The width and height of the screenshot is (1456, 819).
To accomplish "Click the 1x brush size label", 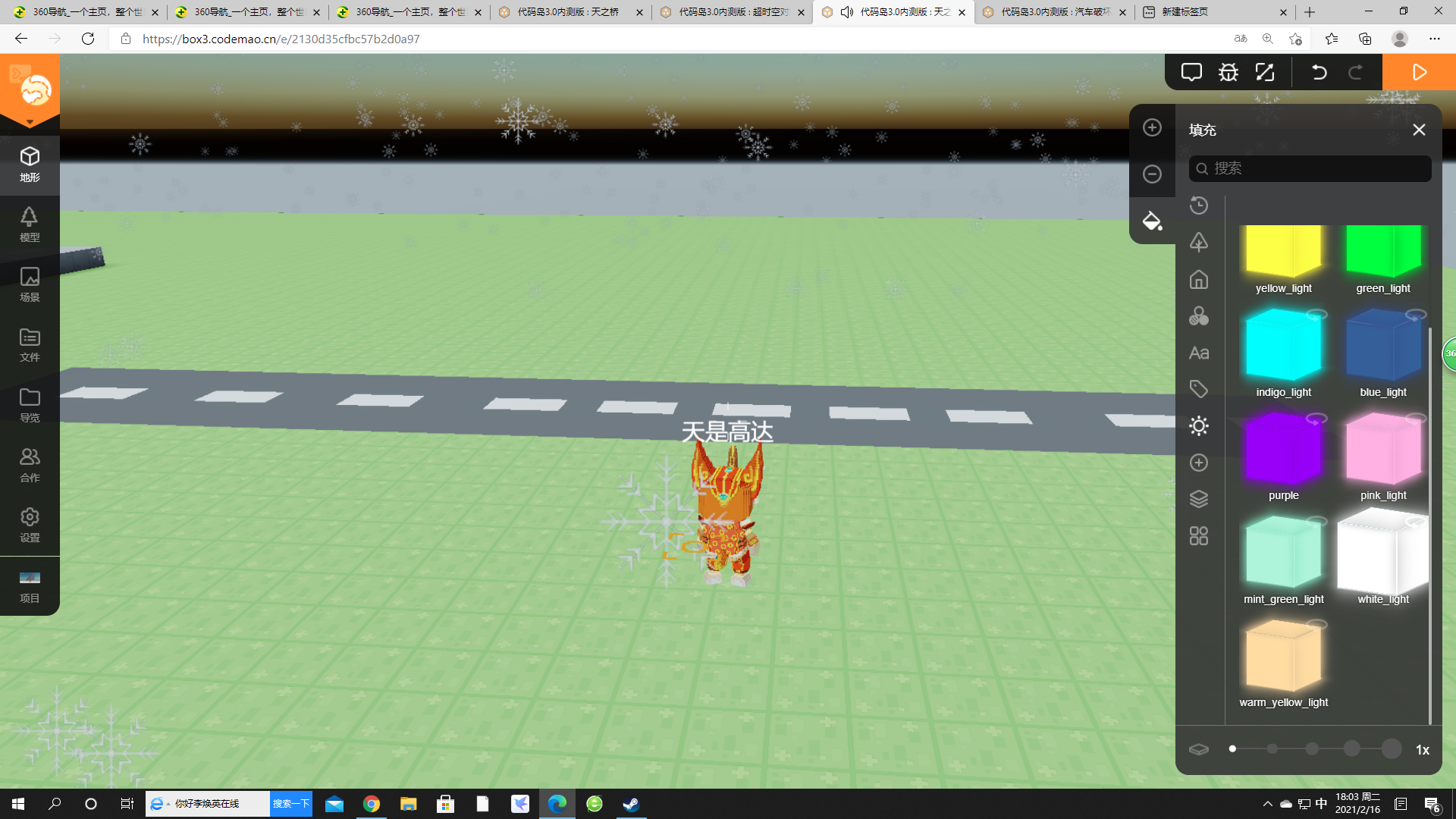I will click(x=1423, y=750).
